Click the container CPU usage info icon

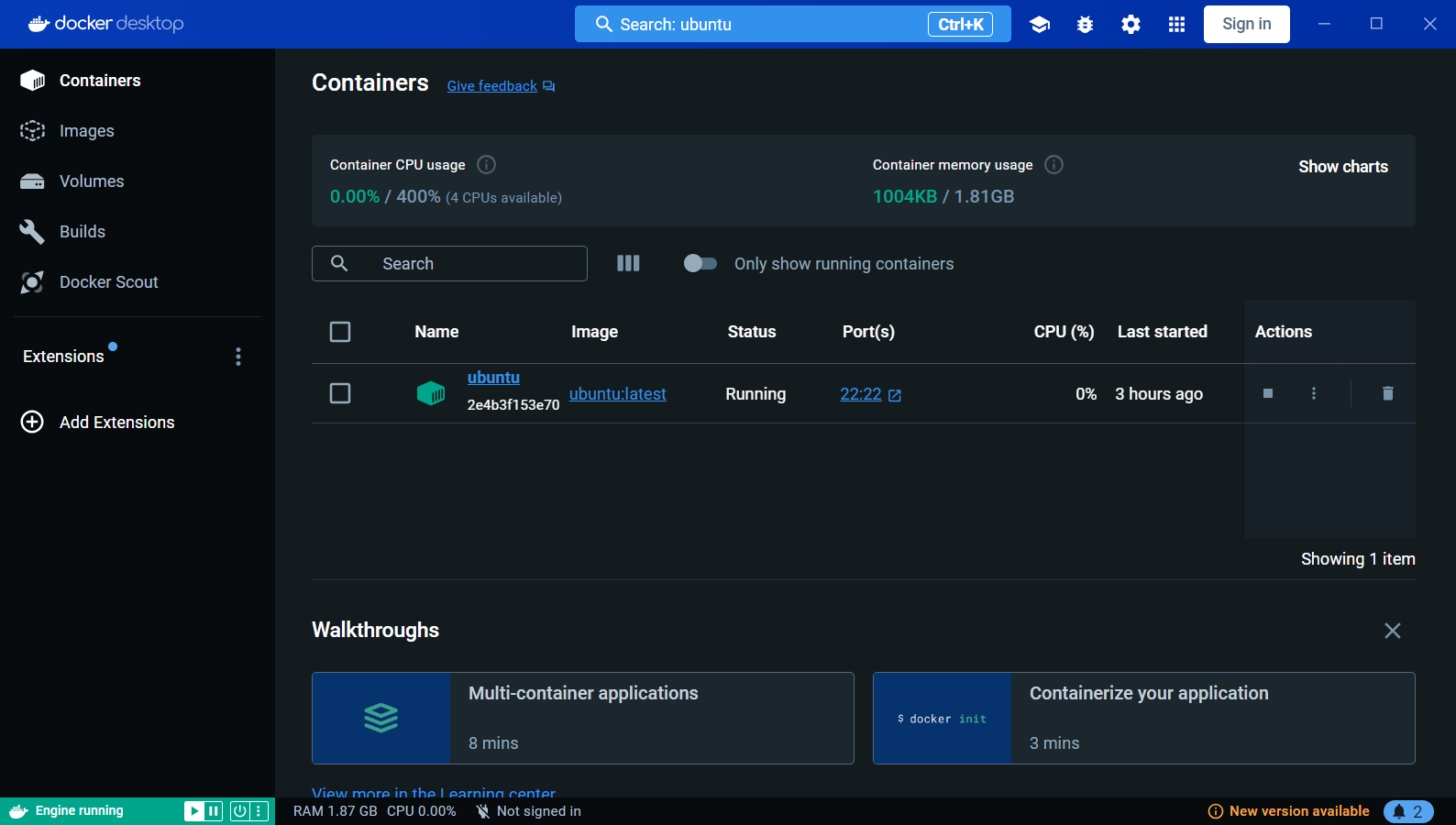point(487,165)
